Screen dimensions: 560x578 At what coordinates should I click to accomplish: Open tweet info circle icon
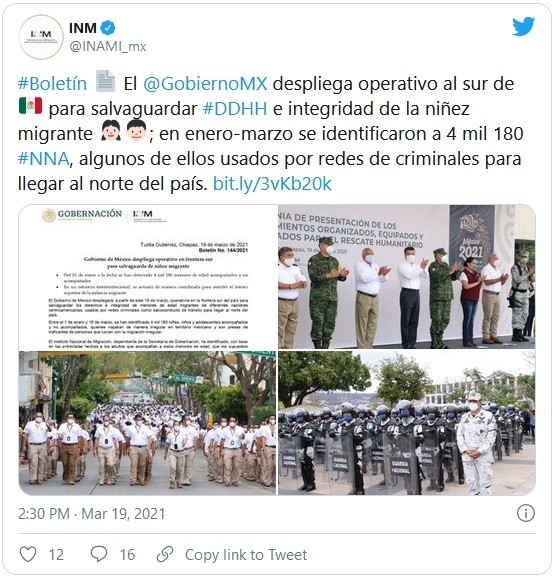(525, 513)
